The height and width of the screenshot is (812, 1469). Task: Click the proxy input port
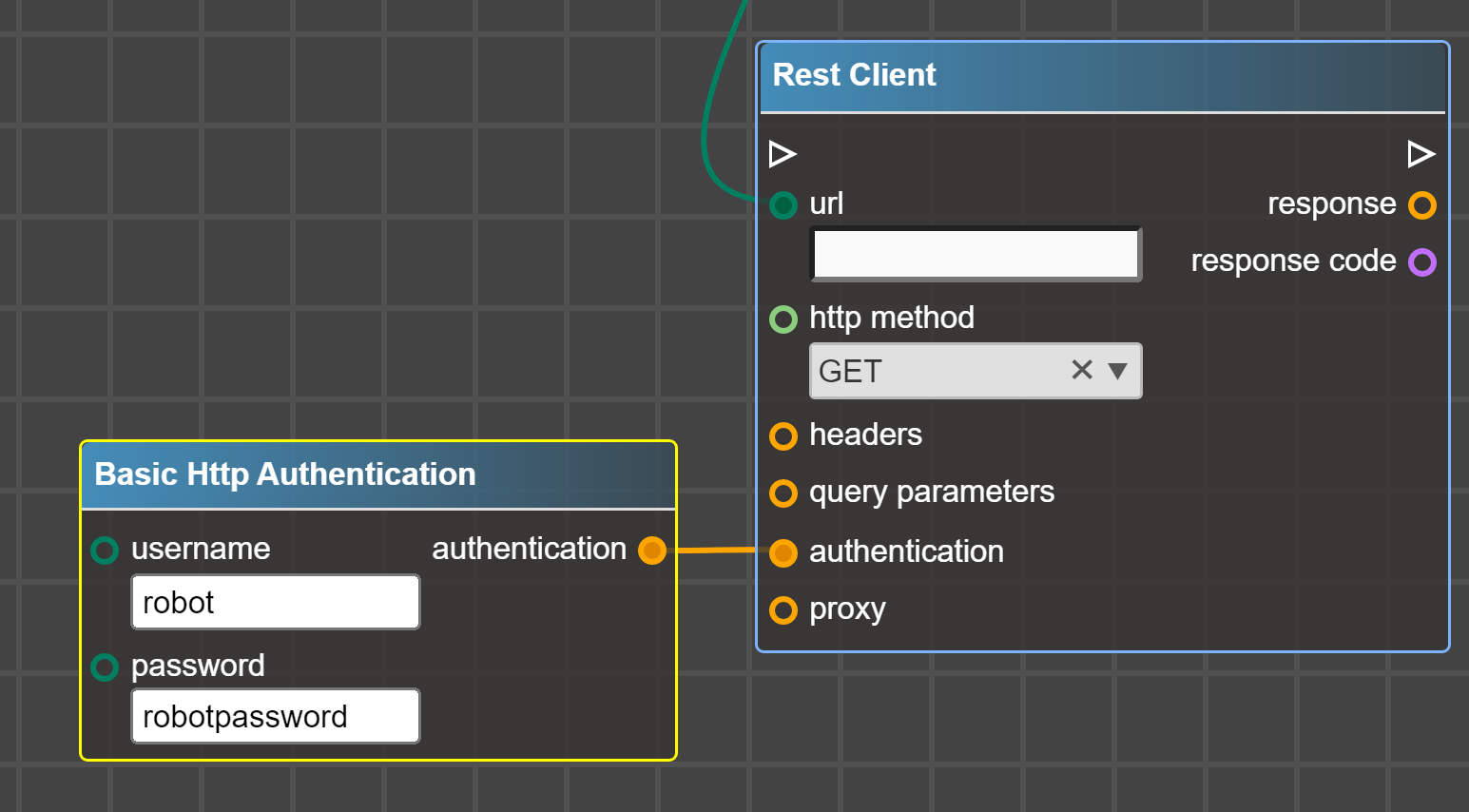tap(783, 609)
